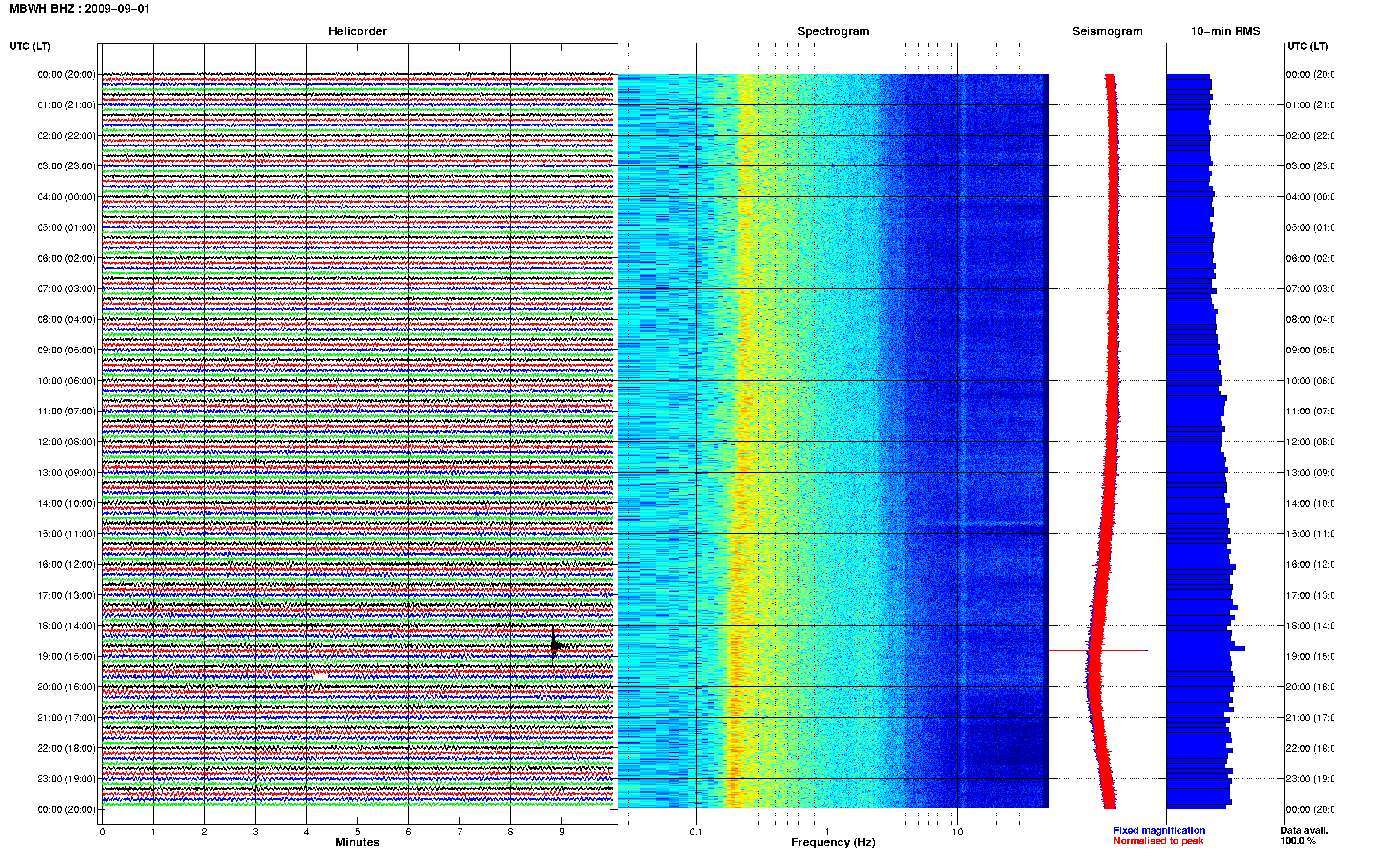
Task: Click the left '04:00 (00:00)' time label
Action: tap(66, 197)
